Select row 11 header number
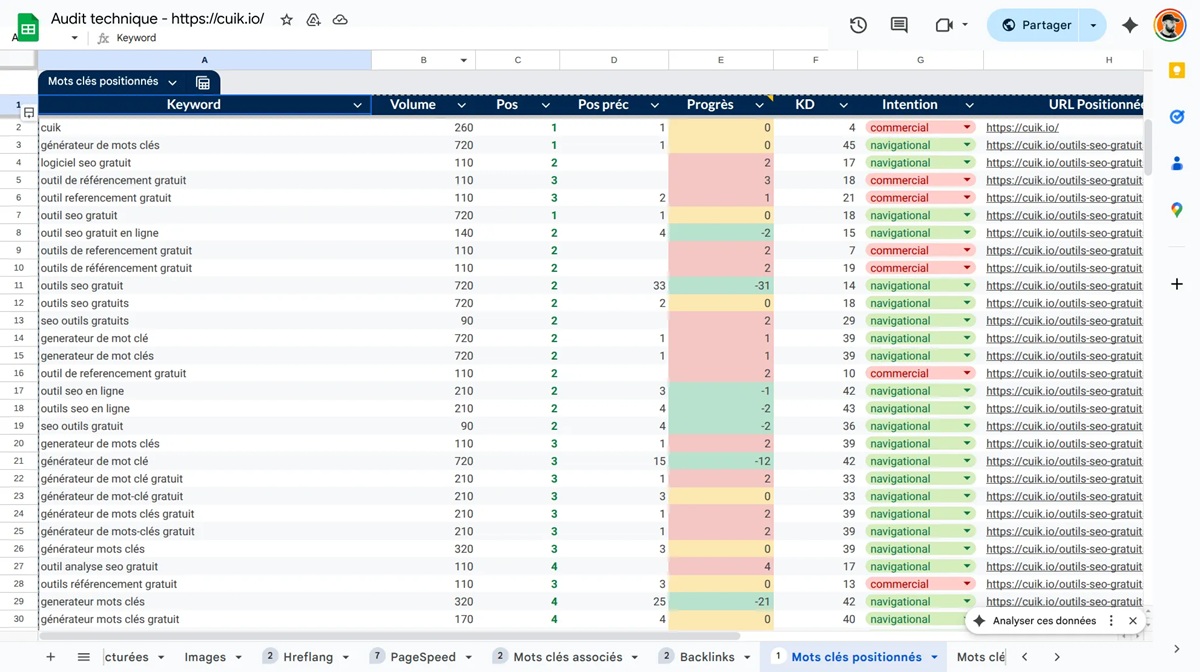 (x=18, y=286)
